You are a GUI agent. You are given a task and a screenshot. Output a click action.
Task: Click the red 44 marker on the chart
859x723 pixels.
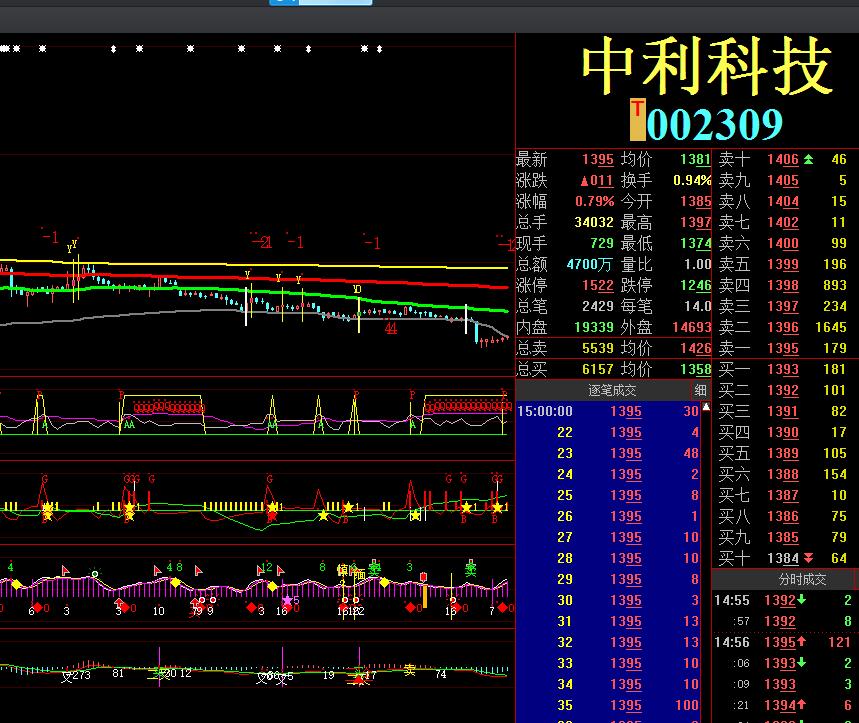click(391, 328)
